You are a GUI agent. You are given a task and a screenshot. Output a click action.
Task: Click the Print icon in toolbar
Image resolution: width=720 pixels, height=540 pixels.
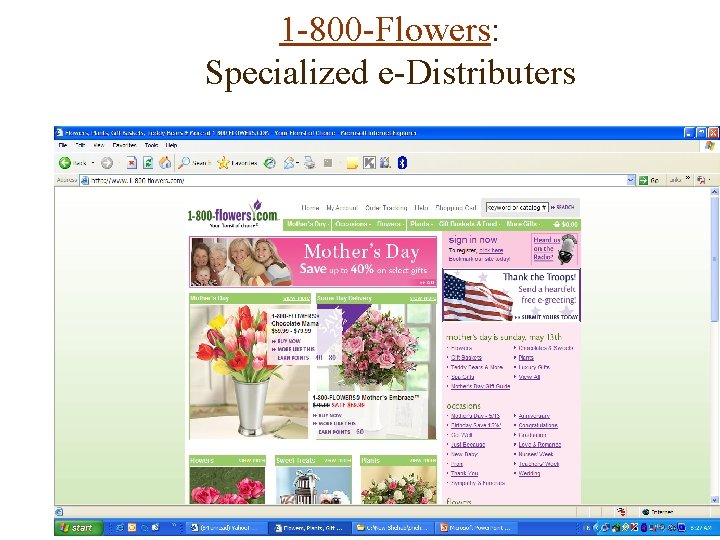point(310,163)
